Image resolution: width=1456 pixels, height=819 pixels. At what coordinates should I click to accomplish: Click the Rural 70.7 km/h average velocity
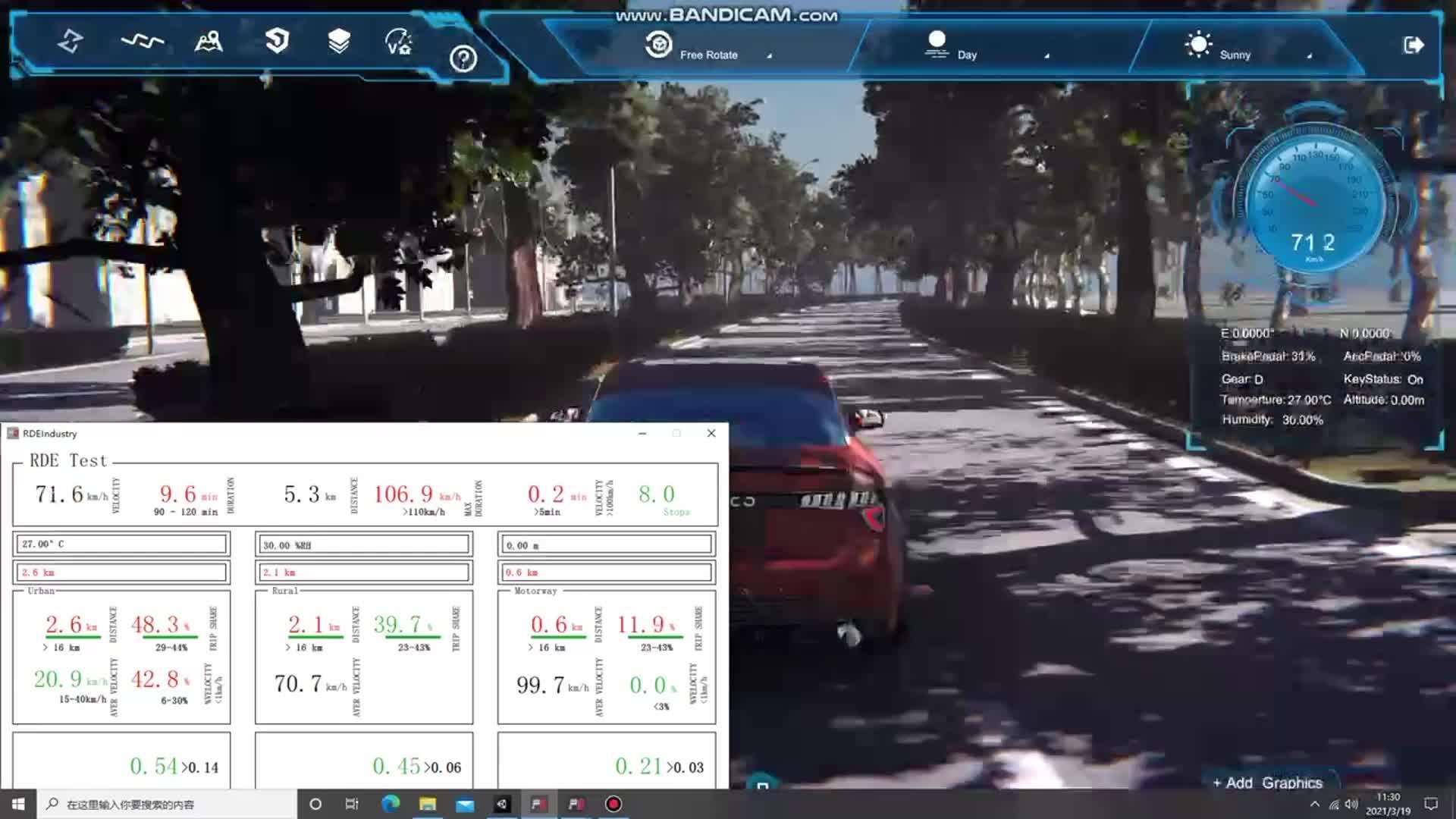point(310,685)
